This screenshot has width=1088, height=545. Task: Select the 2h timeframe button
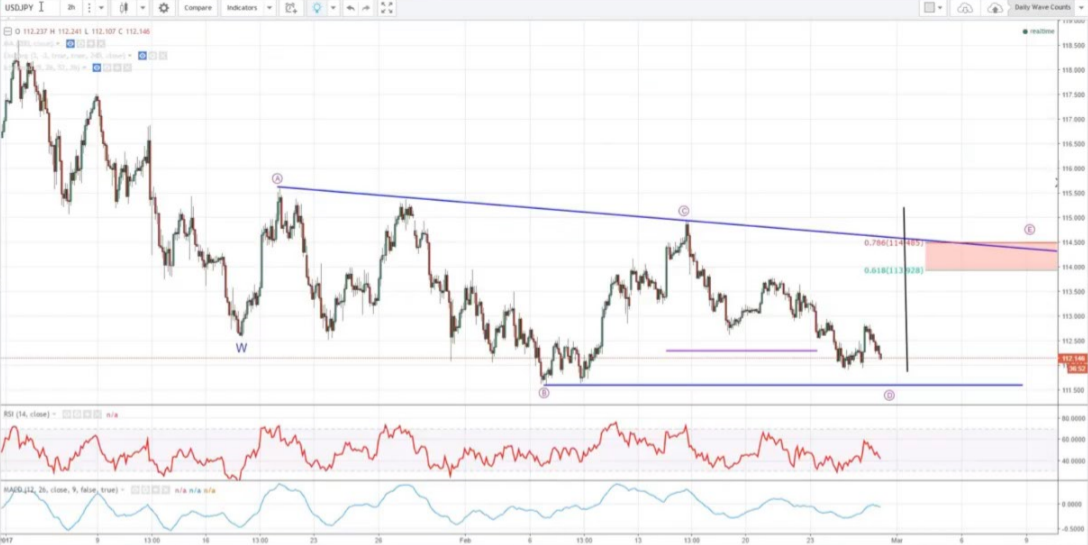72,8
